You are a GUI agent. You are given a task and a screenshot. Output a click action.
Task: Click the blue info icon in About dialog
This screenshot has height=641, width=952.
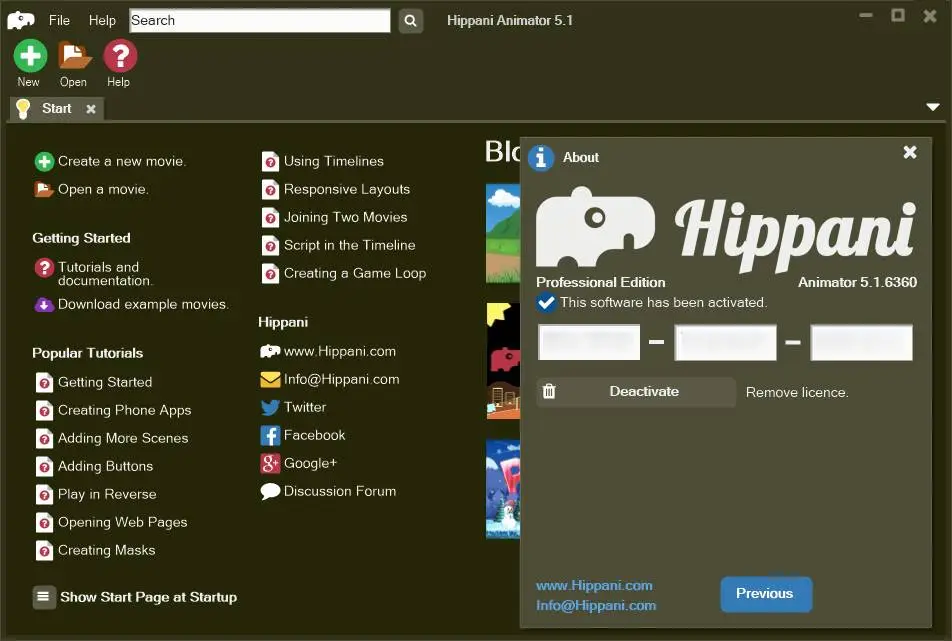pyautogui.click(x=541, y=158)
